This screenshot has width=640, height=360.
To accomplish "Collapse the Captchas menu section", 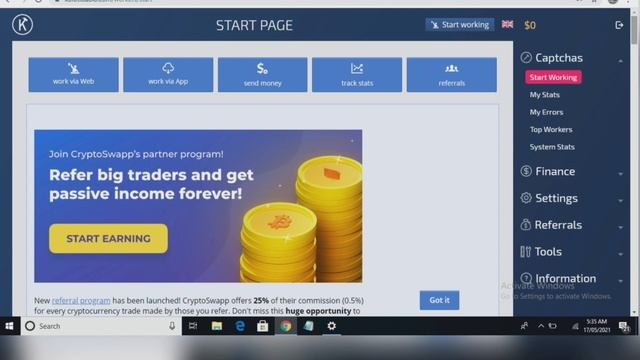I will 571,58.
